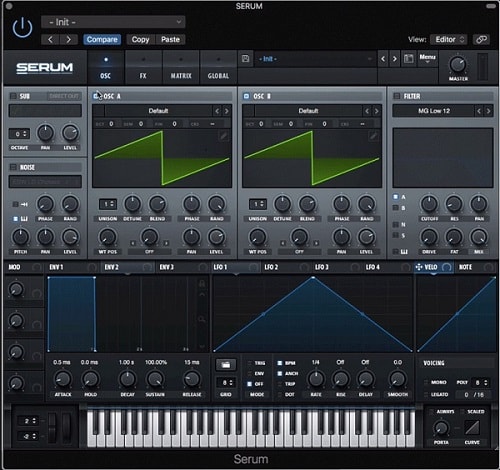Click OSC B warp mode right arrow

(x=316, y=243)
